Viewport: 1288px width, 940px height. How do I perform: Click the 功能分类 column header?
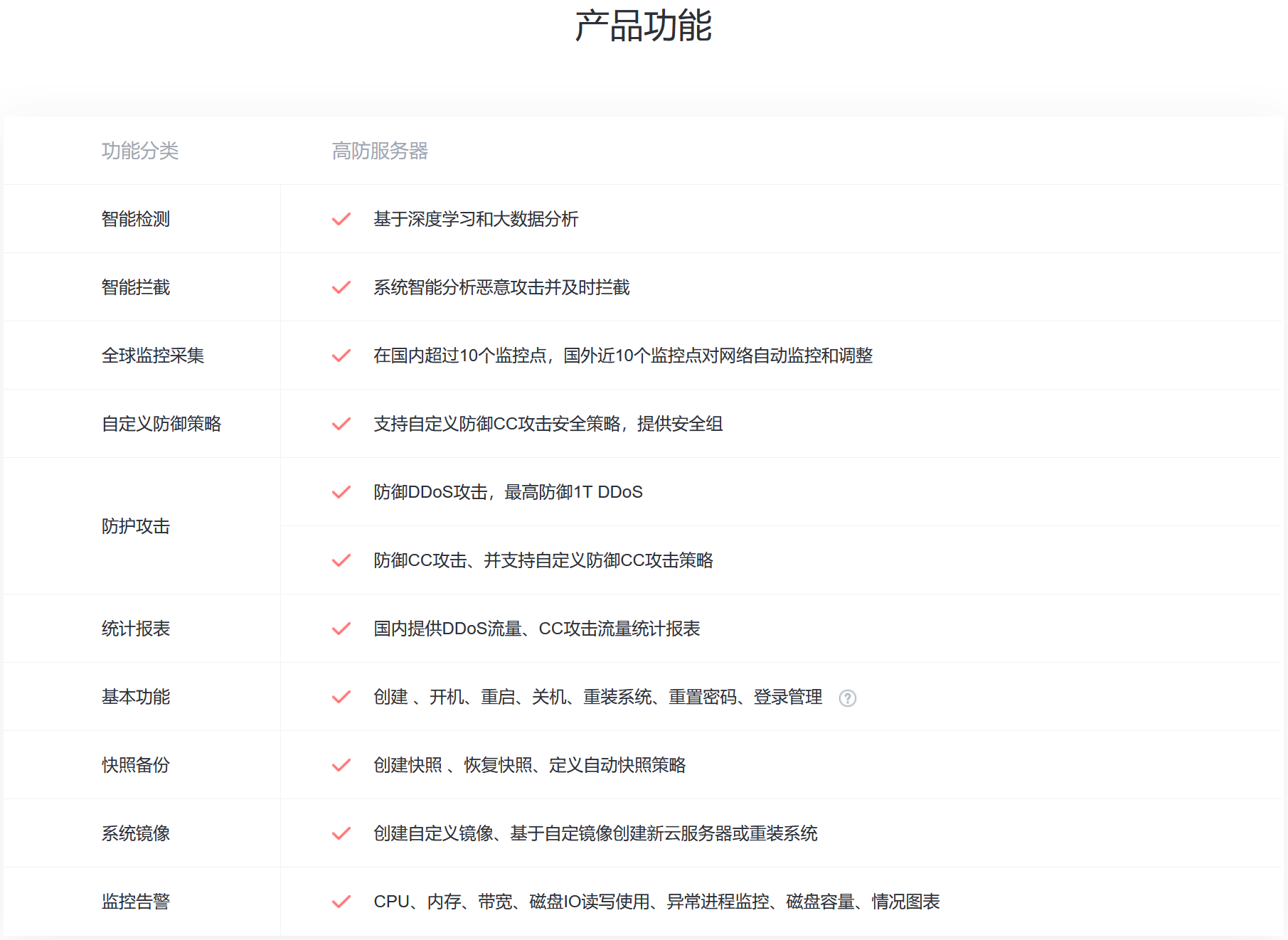tap(140, 151)
